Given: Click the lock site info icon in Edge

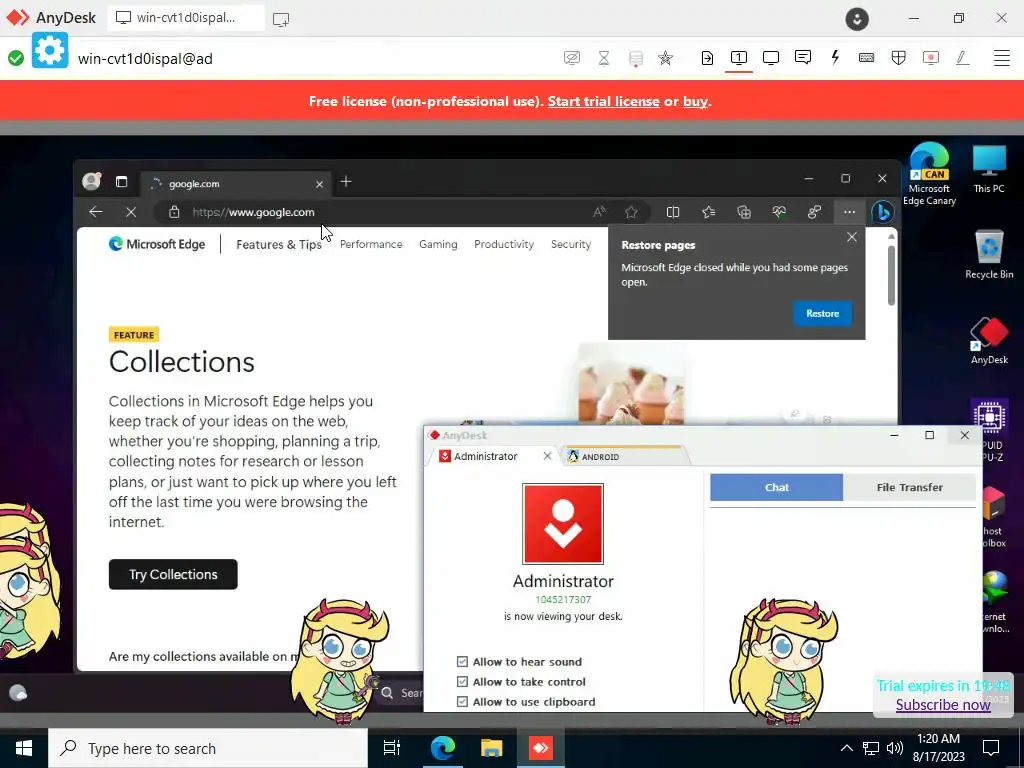Looking at the screenshot, I should pyautogui.click(x=174, y=212).
